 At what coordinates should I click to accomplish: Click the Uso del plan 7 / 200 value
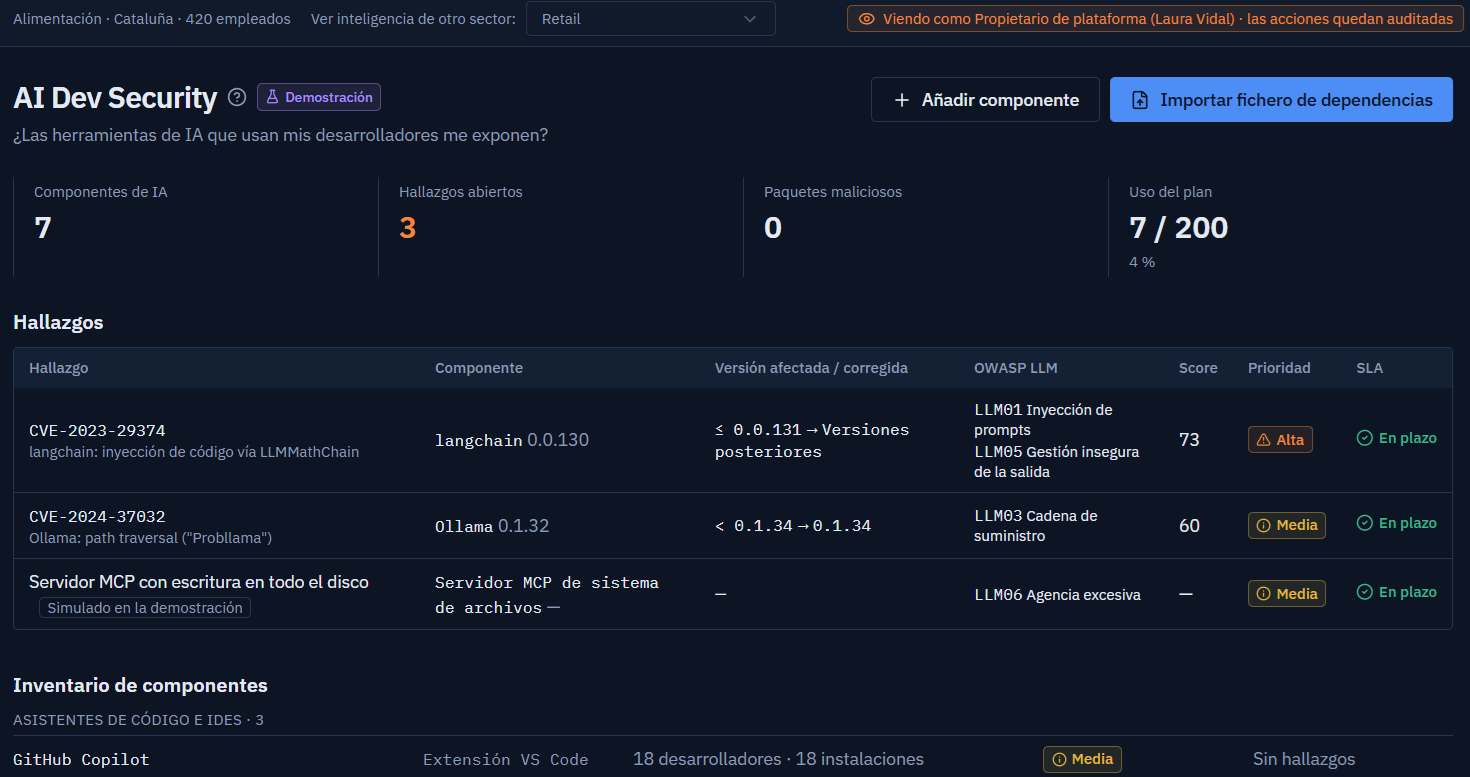point(1178,228)
